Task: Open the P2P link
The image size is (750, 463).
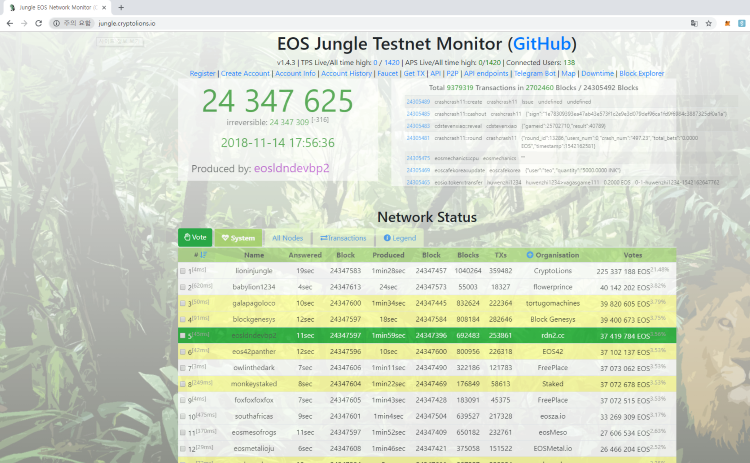Action: 452,73
